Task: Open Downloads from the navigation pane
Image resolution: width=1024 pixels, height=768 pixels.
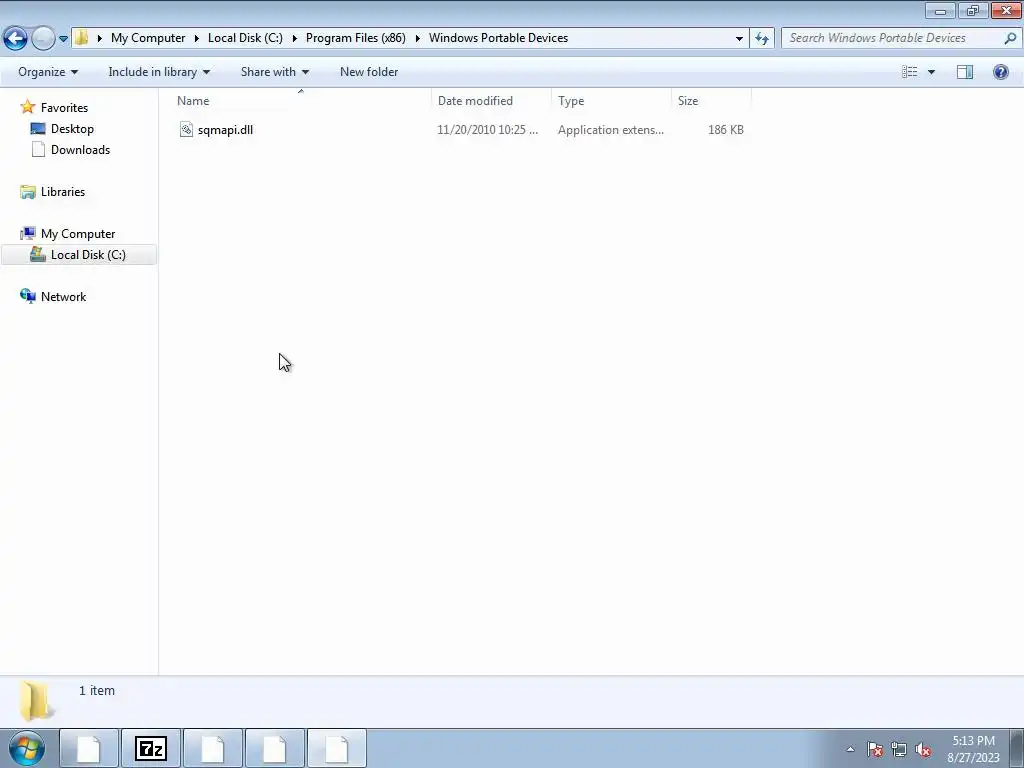Action: click(80, 150)
